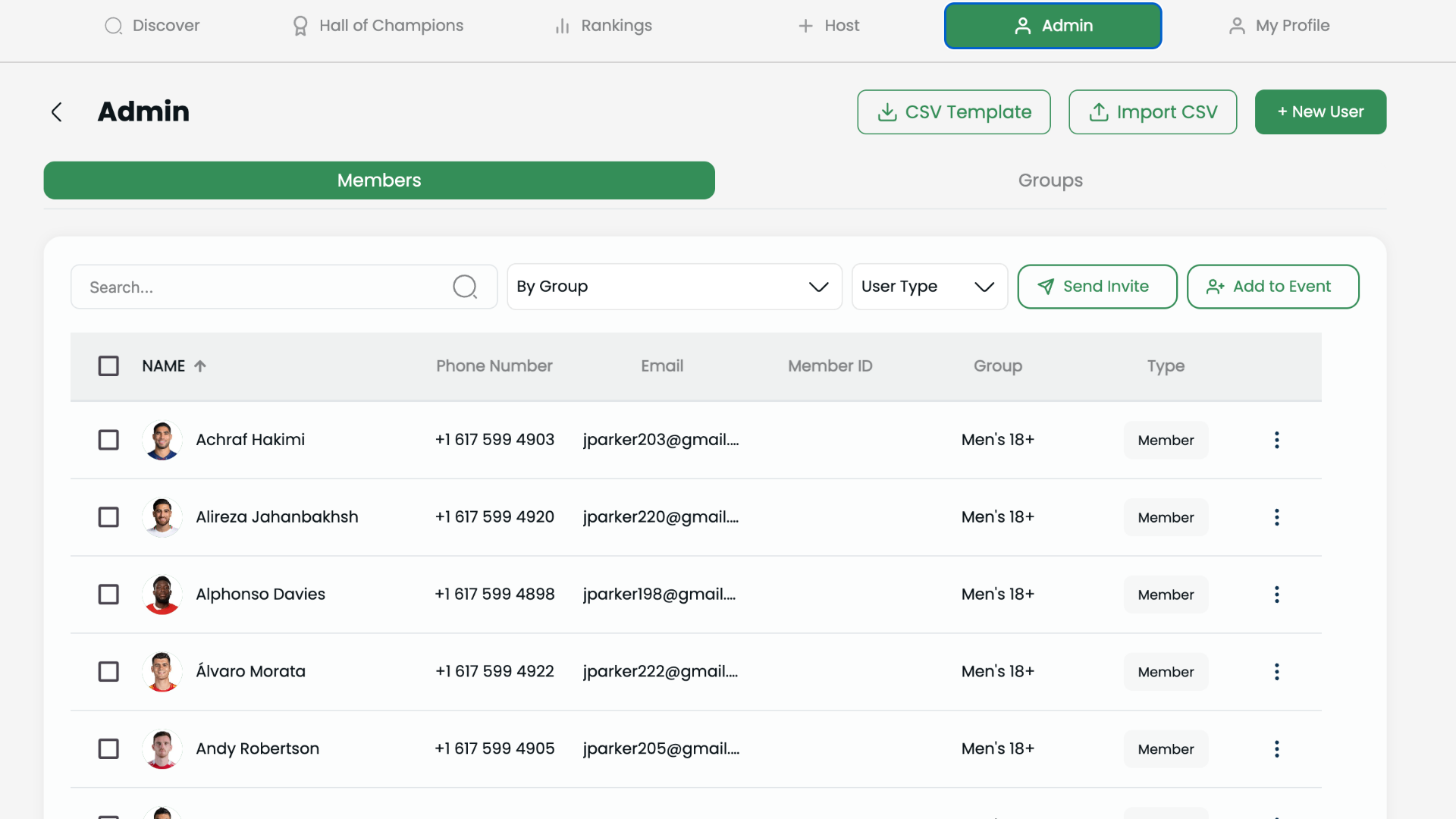
Task: Click email jparker222@gmail…
Action: 661,672
